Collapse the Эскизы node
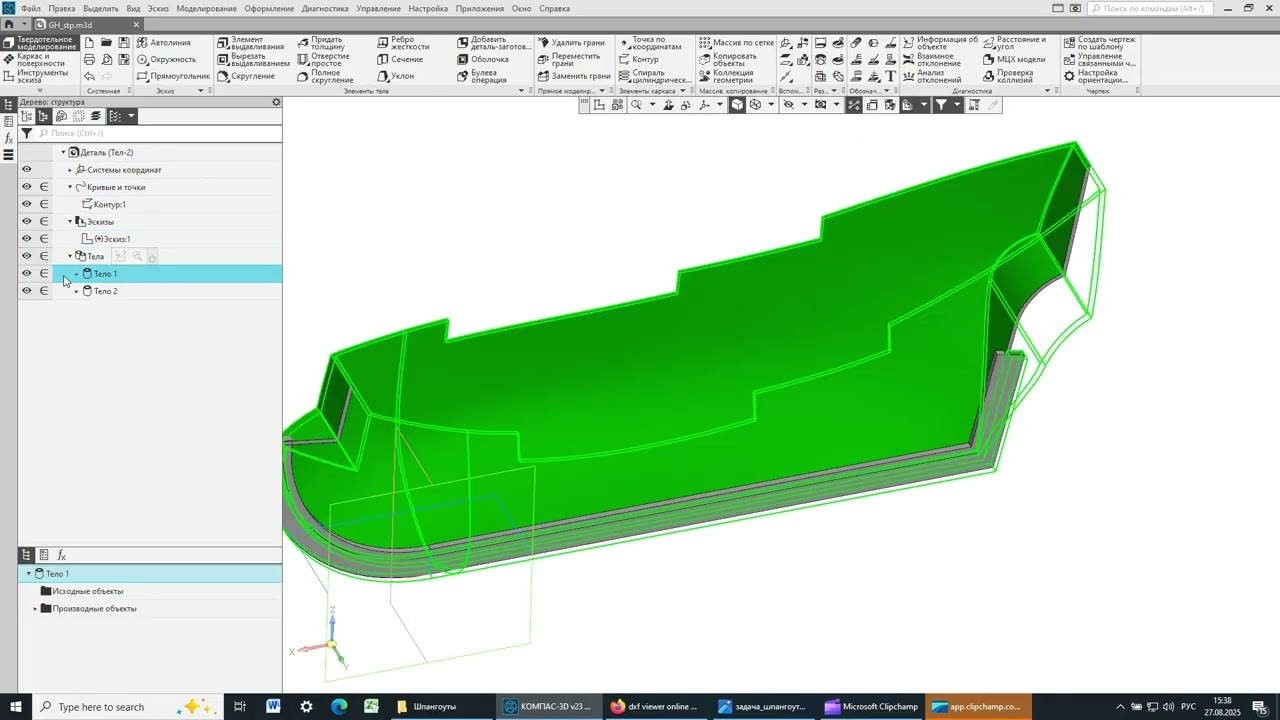1280x720 pixels. click(x=70, y=222)
